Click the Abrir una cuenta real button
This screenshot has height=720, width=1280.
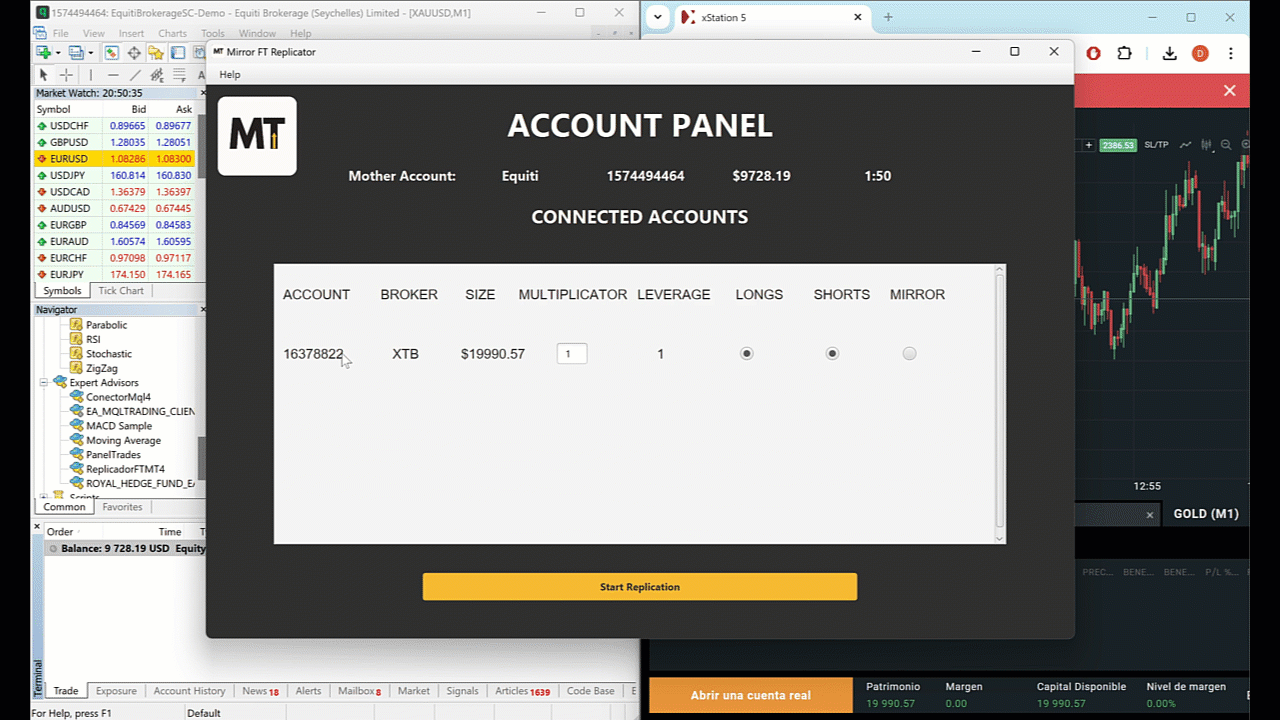tap(750, 695)
